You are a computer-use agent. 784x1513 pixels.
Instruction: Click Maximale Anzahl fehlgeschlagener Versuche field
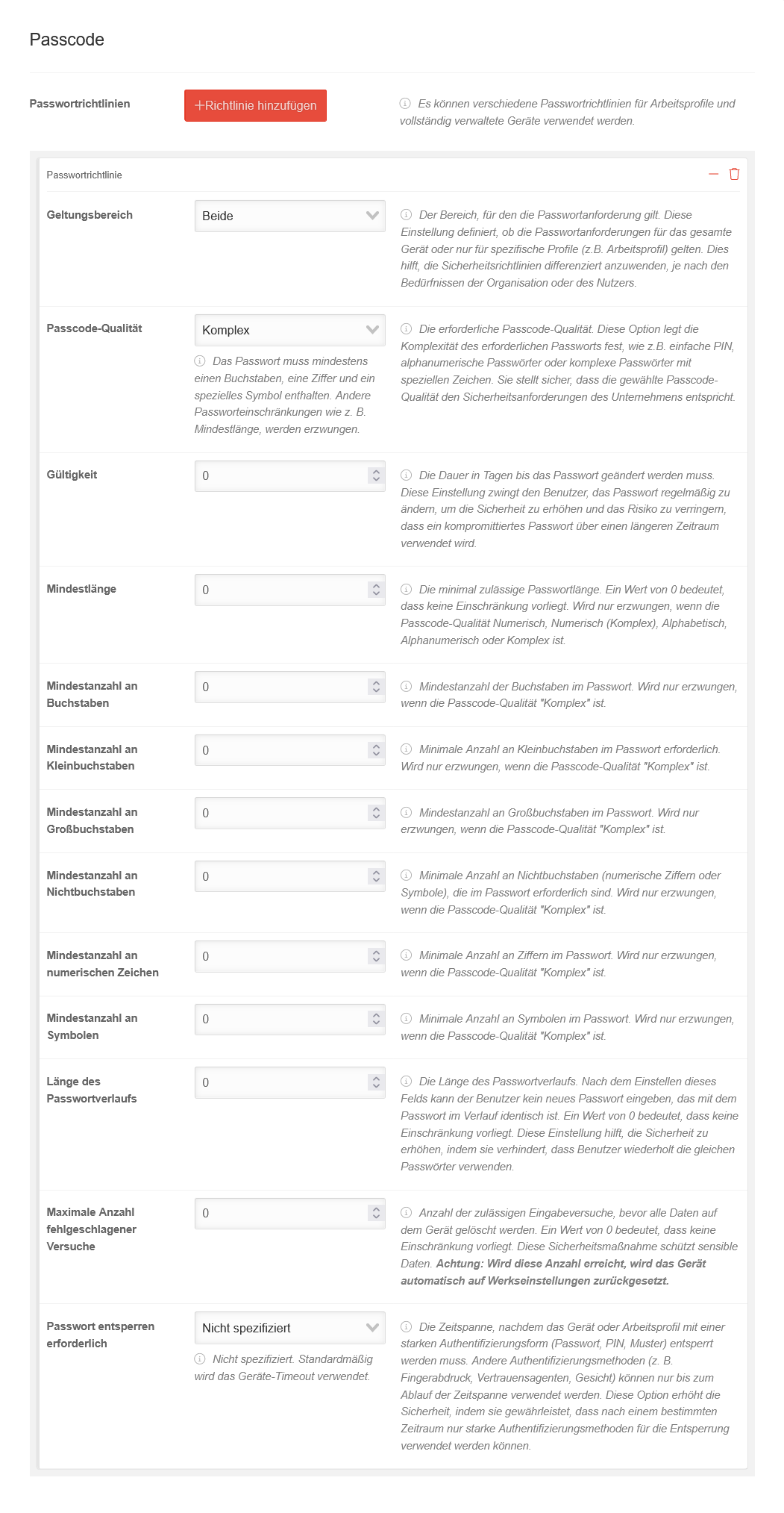point(280,1214)
